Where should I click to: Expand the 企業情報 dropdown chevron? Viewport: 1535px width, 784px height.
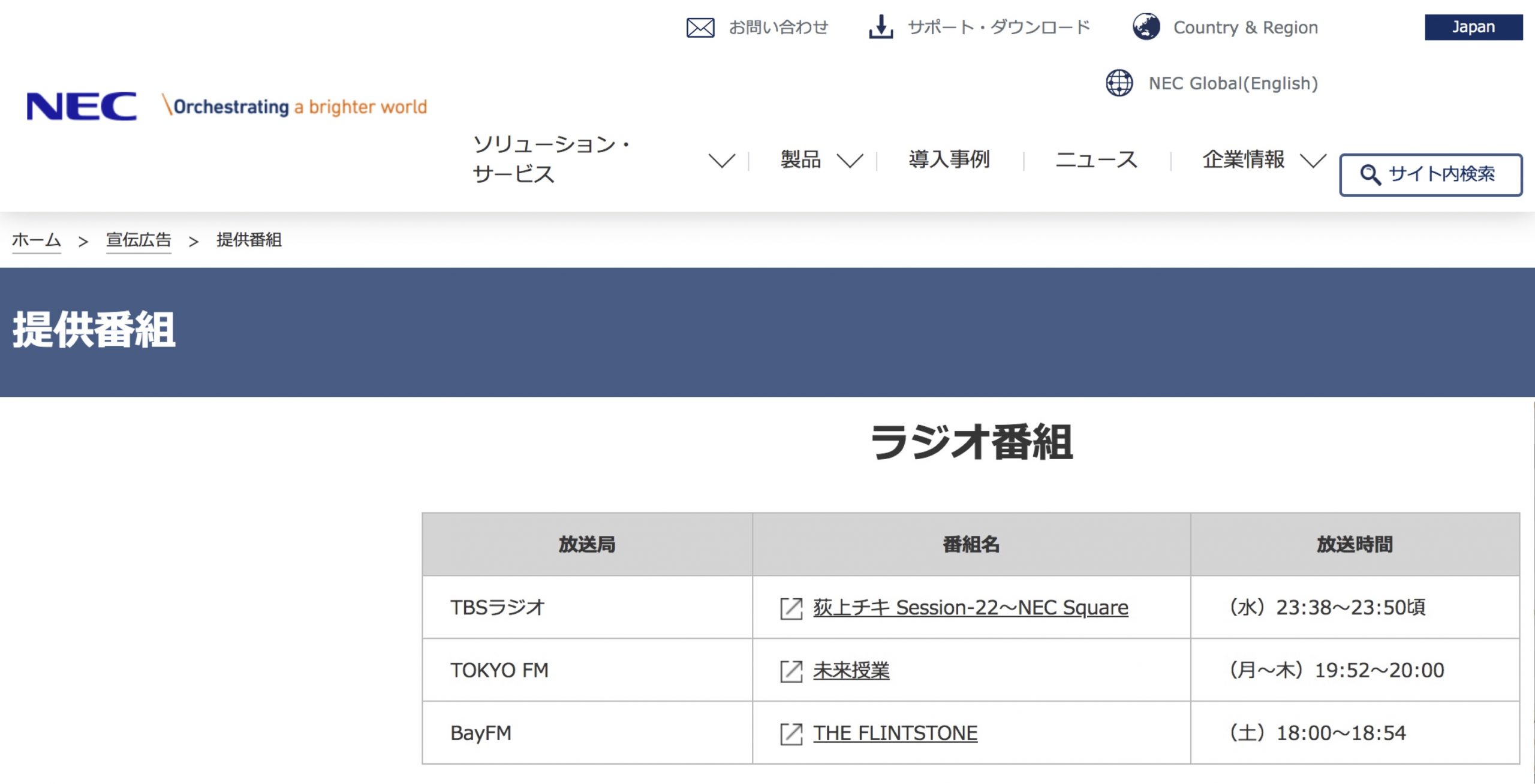tap(1313, 161)
